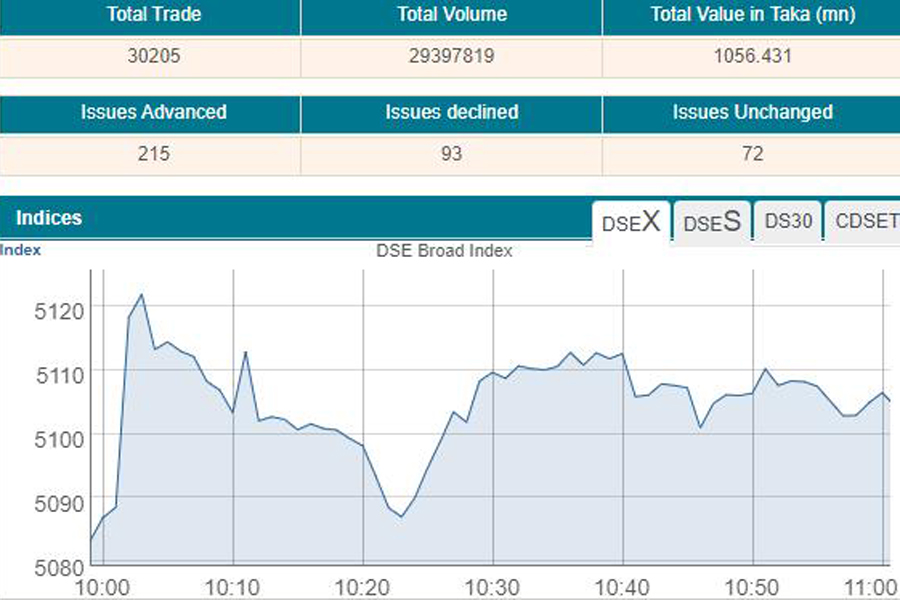Select the total trade value 30205
Screen dimensions: 900x600
point(152,56)
